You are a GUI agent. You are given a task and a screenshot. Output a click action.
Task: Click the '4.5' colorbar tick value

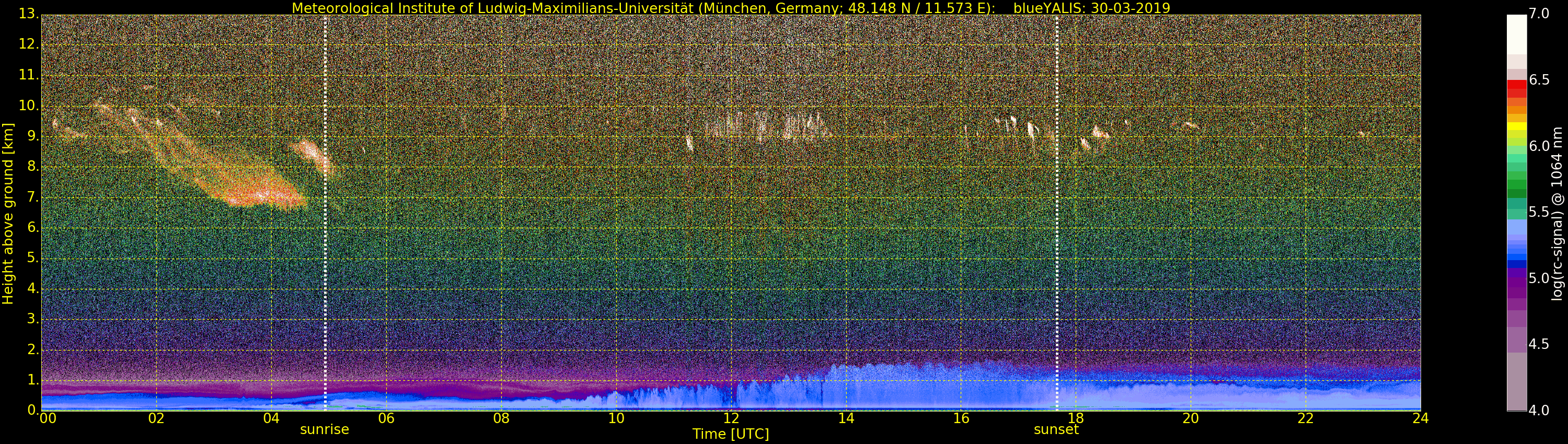[x=1538, y=344]
